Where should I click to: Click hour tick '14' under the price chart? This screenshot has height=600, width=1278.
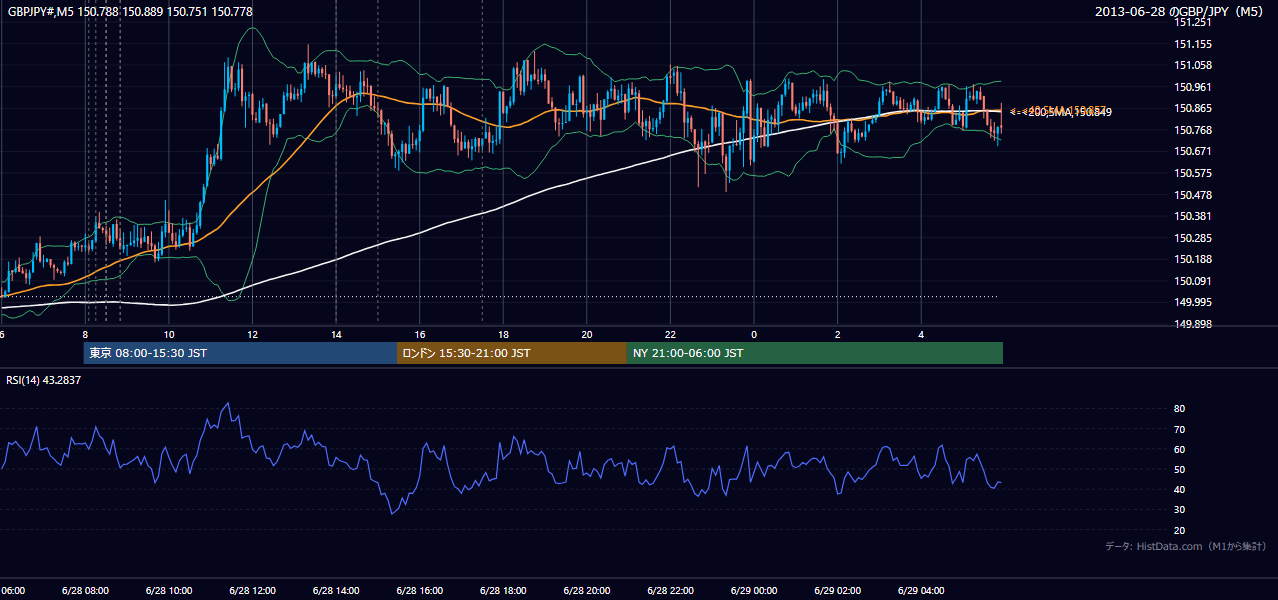coord(336,334)
